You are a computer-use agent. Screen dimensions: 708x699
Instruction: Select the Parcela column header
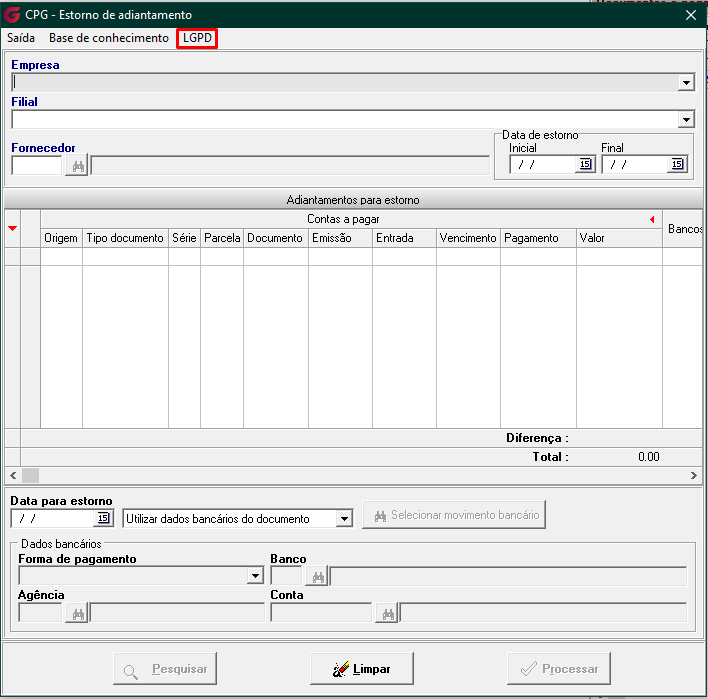222,238
